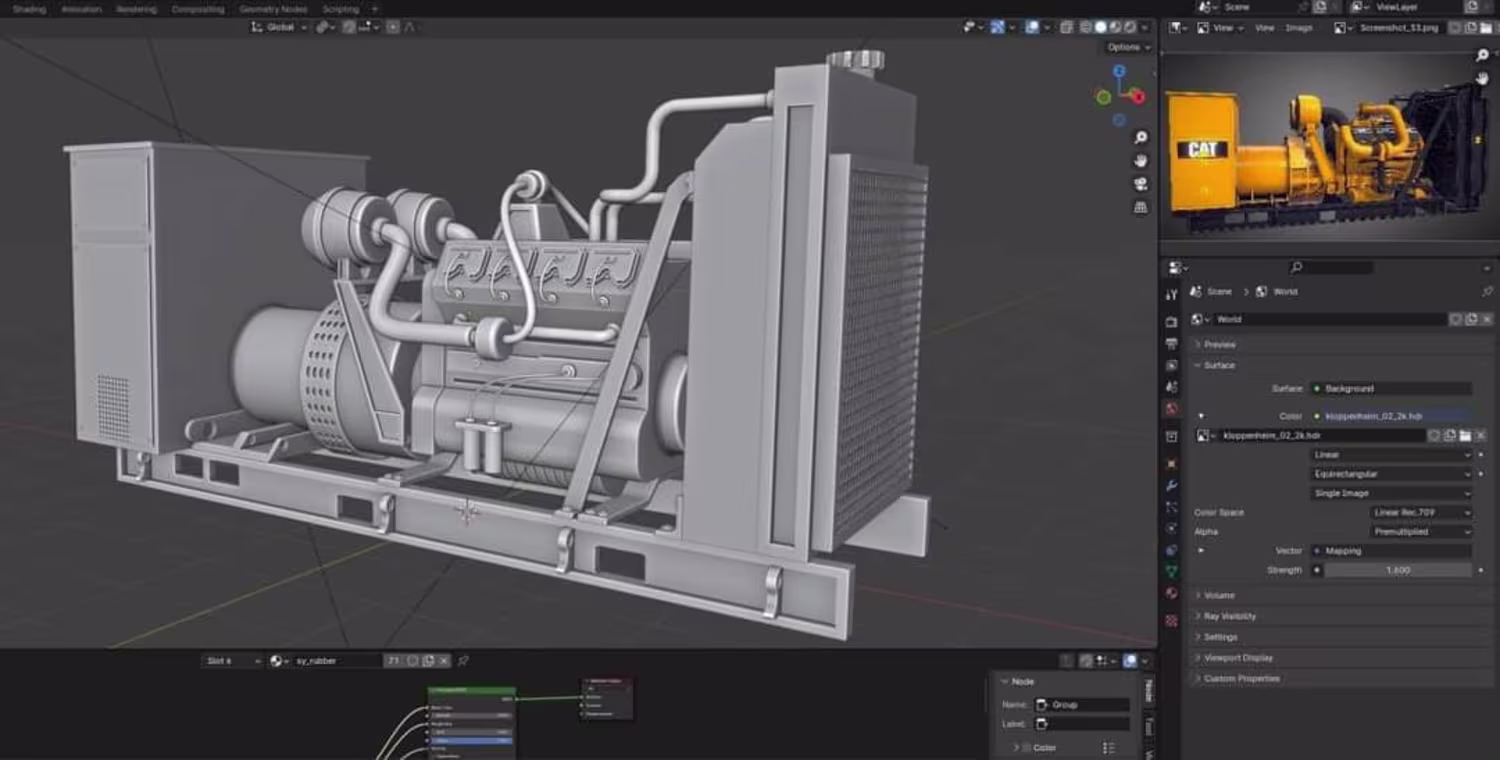This screenshot has height=760, width=1500.
Task: Open the Linear interpolation dropdown
Action: 1391,454
